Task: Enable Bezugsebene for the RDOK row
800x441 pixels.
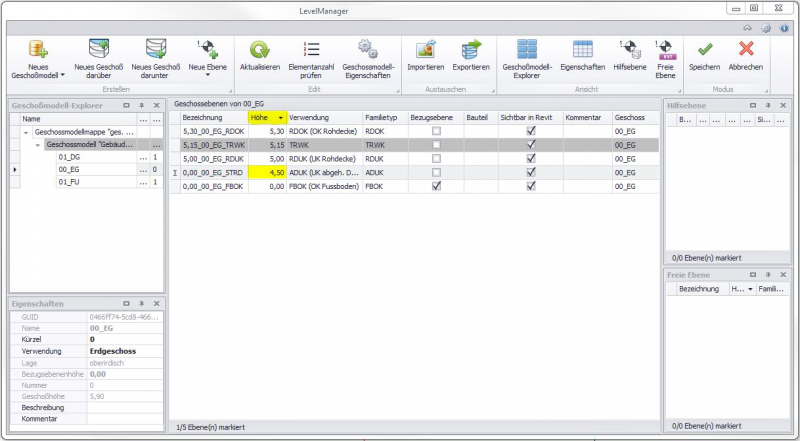Action: (435, 131)
